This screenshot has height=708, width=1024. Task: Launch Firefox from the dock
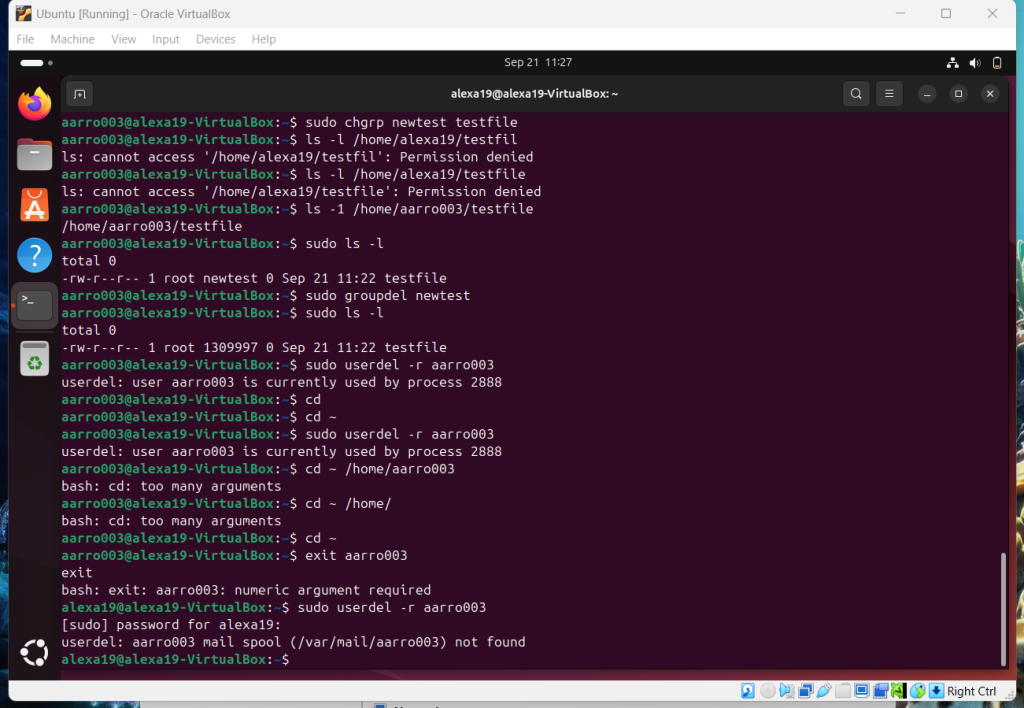[35, 103]
